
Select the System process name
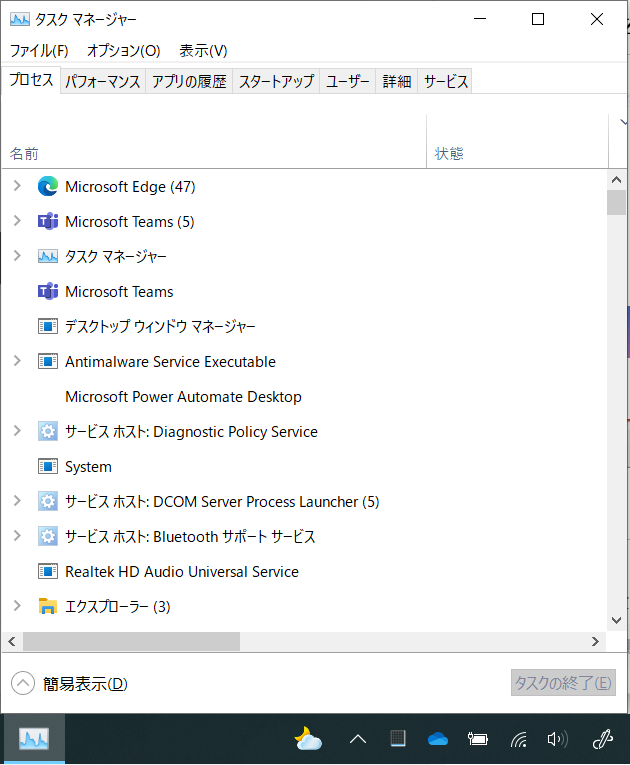(x=88, y=467)
